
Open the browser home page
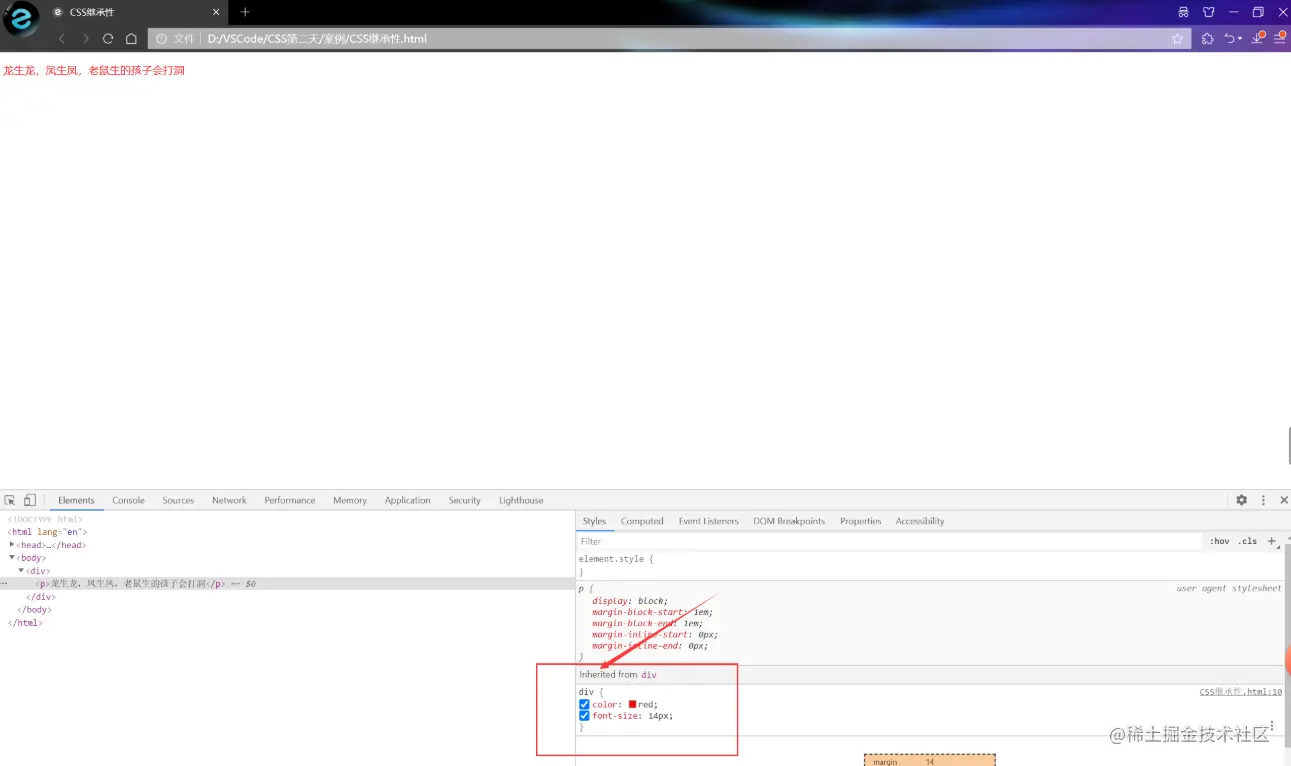point(131,38)
